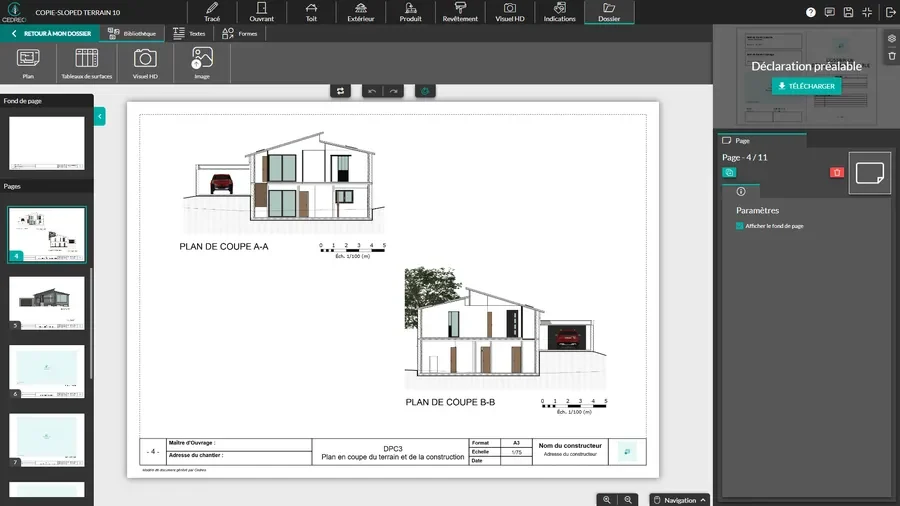Toggle Afficher le fond de page checkbox
This screenshot has width=900, height=506.
click(x=740, y=226)
